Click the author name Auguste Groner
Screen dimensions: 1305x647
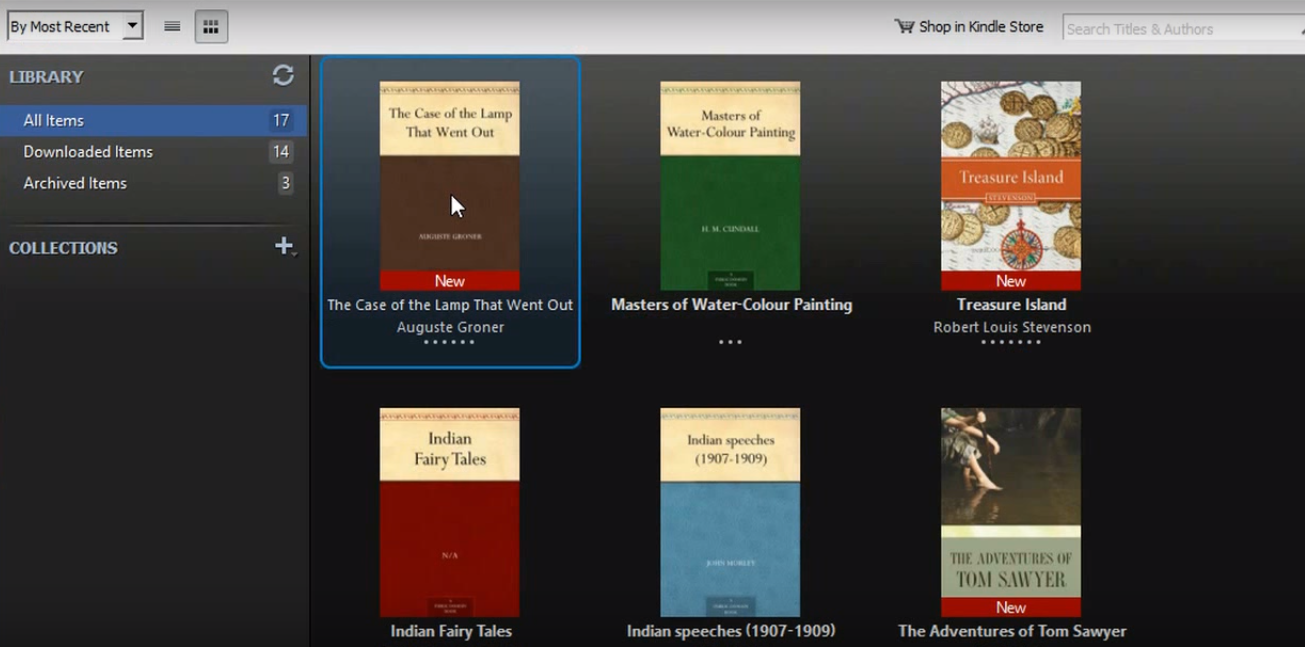pyautogui.click(x=450, y=327)
